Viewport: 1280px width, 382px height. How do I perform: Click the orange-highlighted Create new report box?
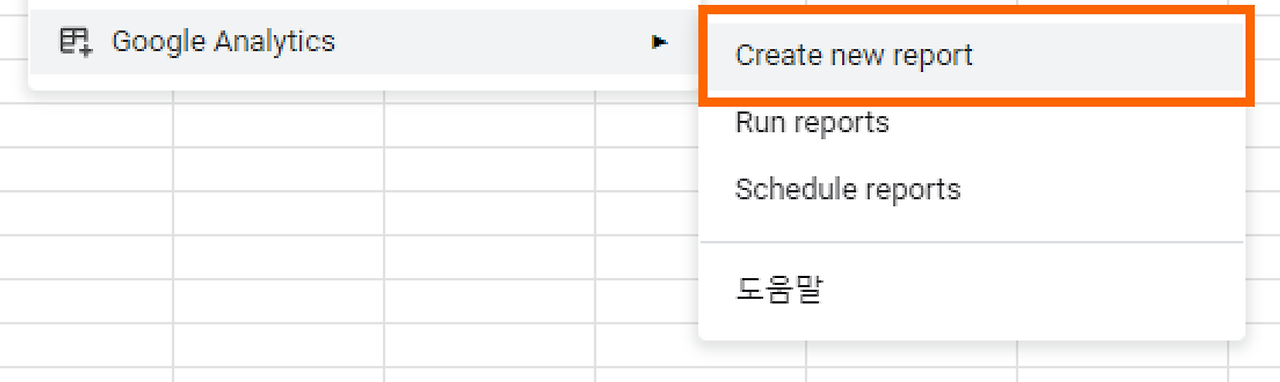(x=976, y=55)
